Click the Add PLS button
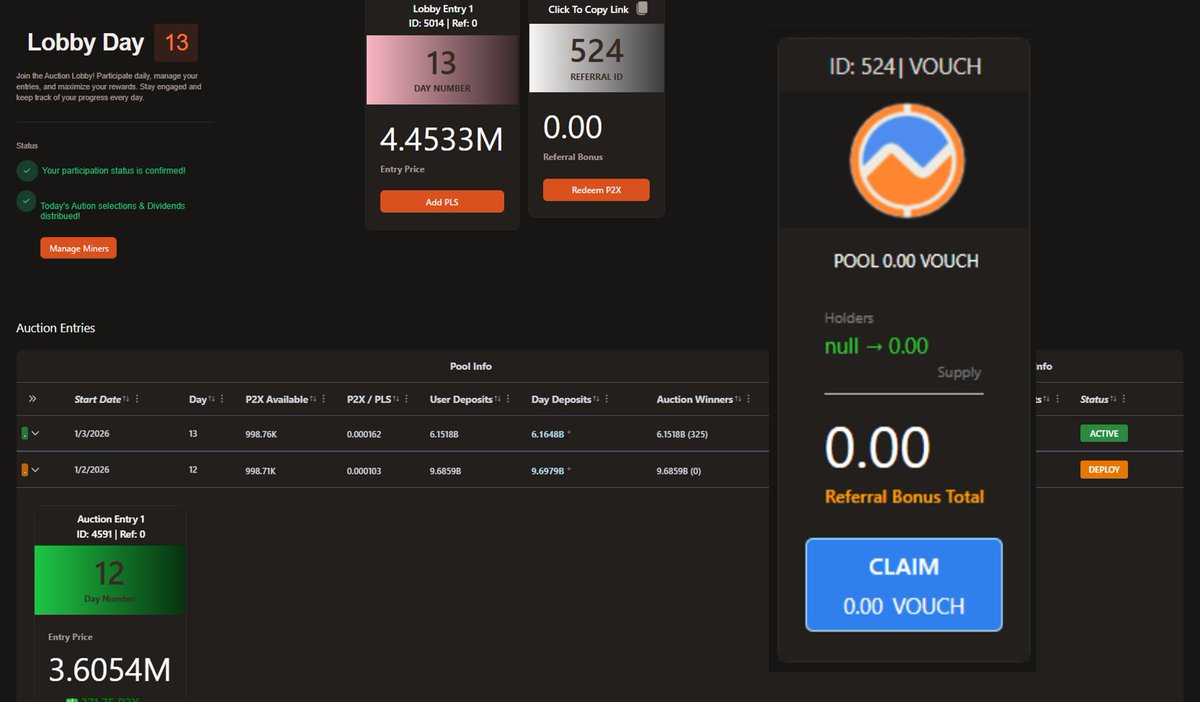Screen dimensions: 1200x702 click(x=442, y=201)
